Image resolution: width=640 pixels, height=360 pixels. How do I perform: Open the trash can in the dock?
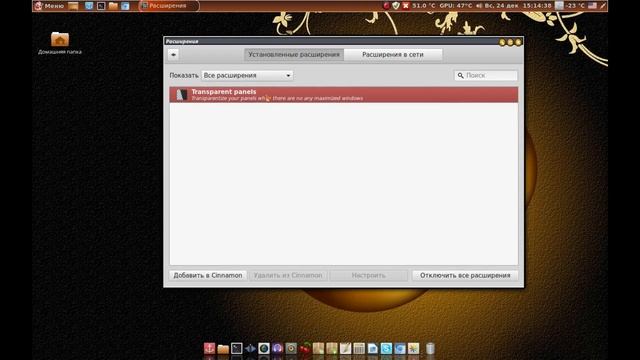(430, 348)
